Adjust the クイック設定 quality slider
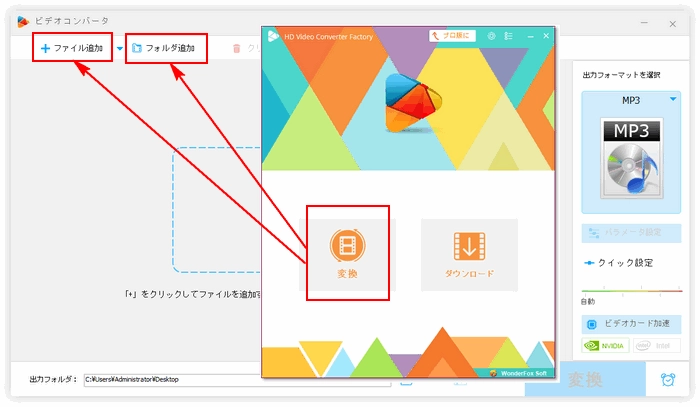700x407 pixels. 632,291
